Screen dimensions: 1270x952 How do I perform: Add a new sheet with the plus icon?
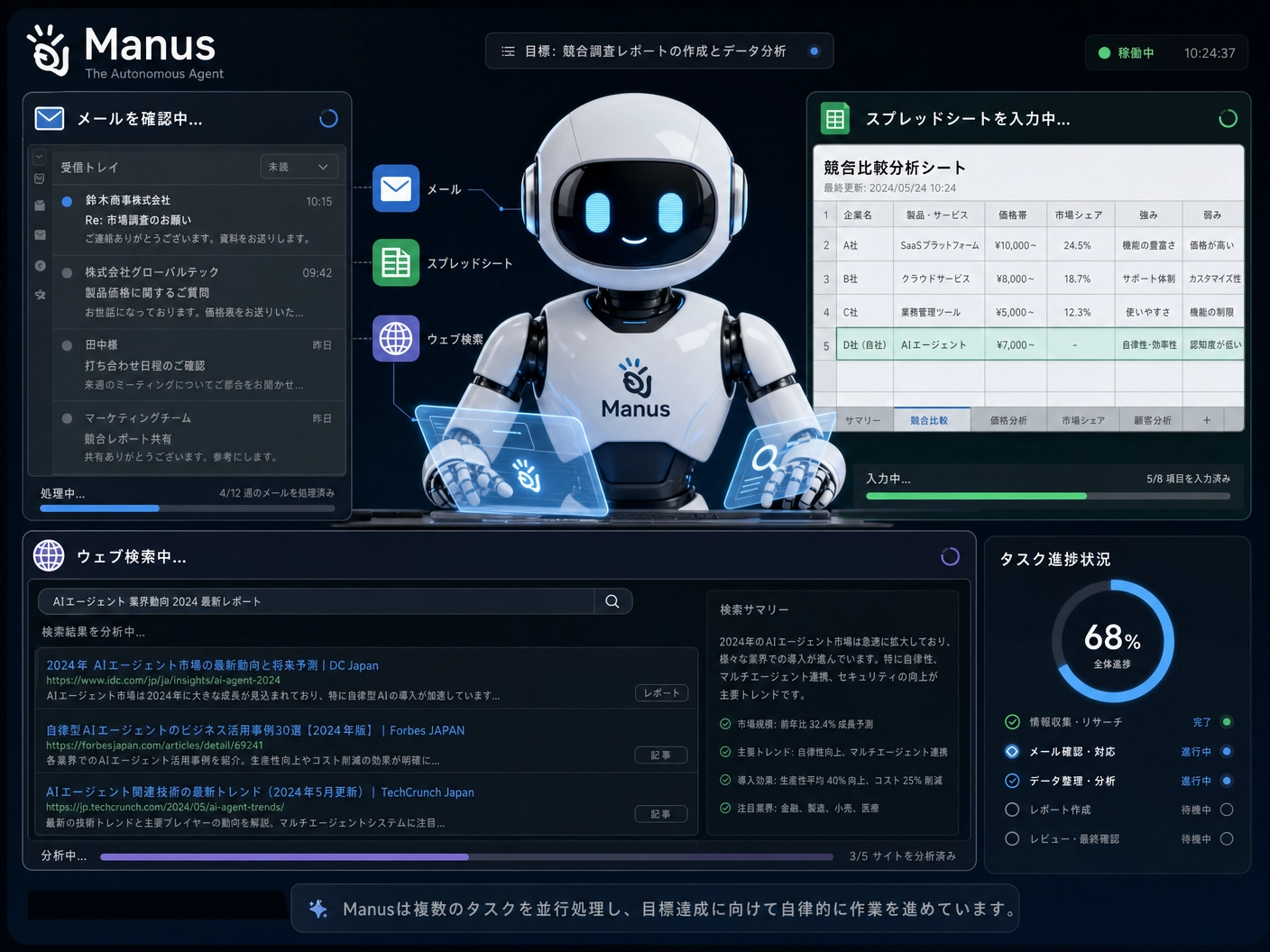click(x=1207, y=420)
